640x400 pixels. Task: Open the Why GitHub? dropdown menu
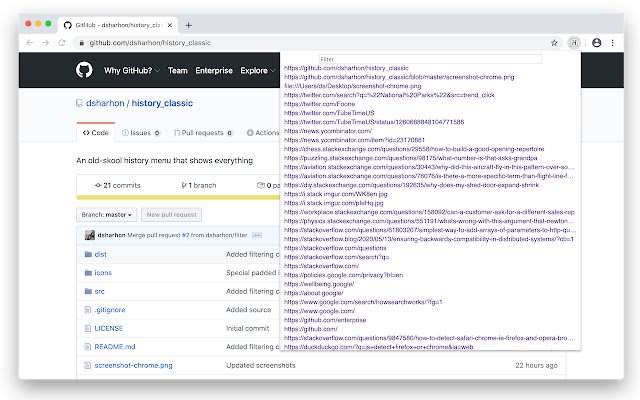point(132,71)
